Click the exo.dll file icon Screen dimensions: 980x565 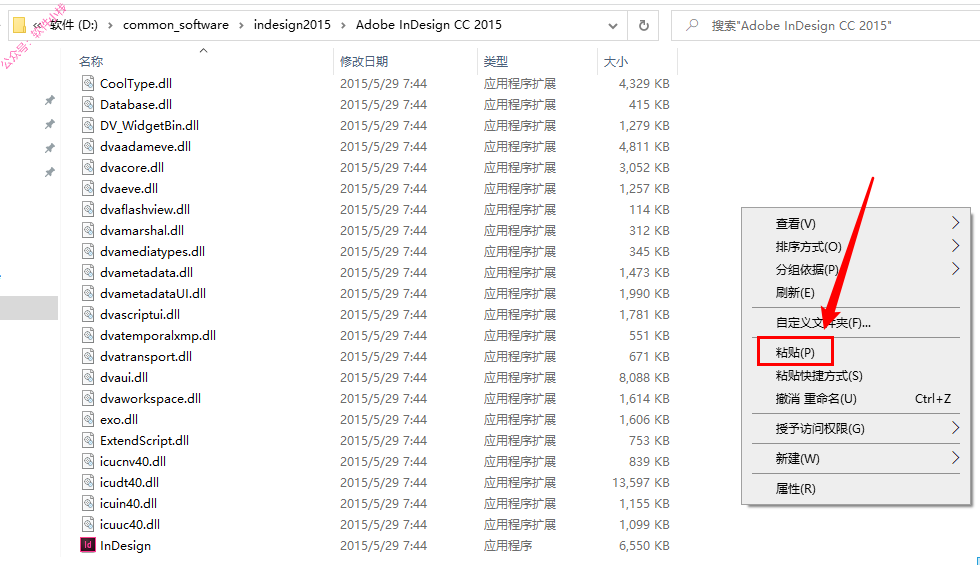88,419
